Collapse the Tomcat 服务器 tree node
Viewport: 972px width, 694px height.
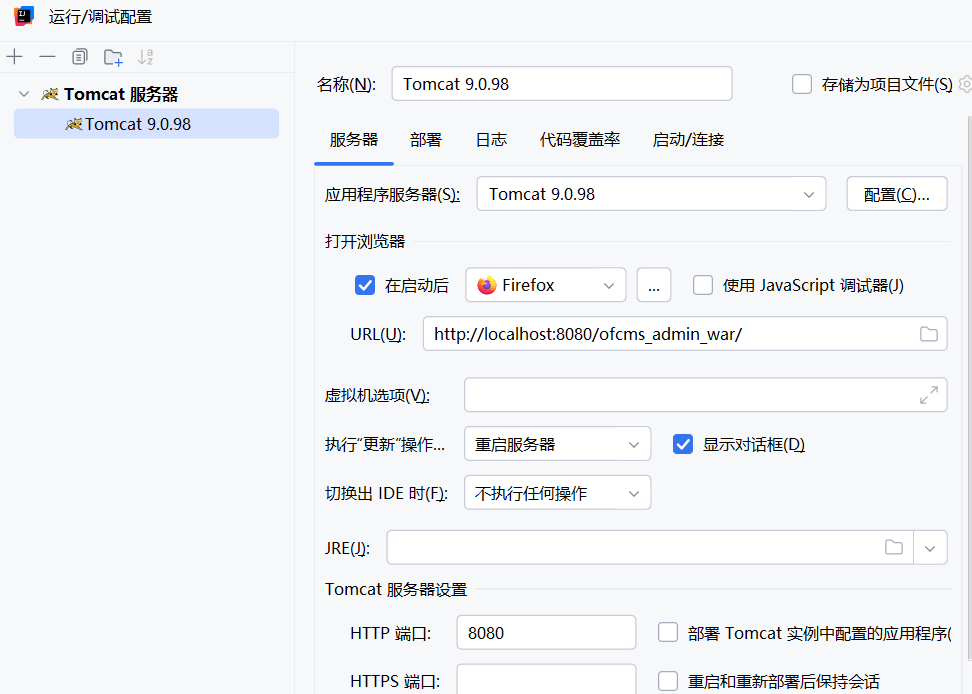[x=24, y=94]
